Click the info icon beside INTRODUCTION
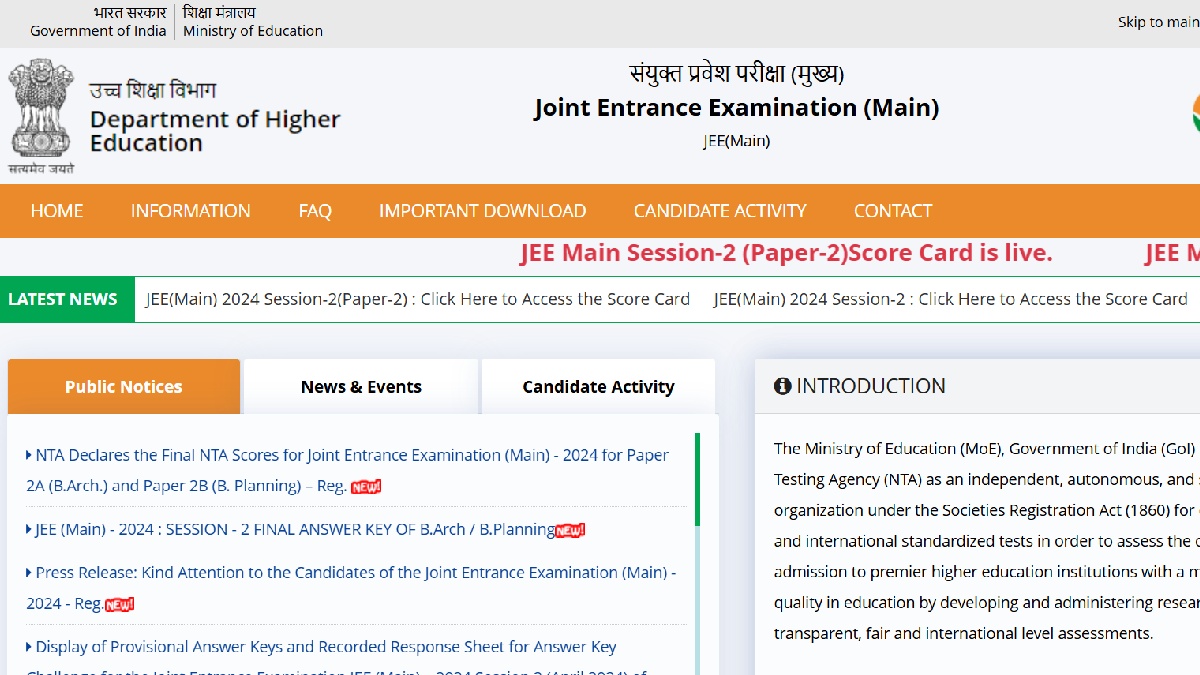Viewport: 1200px width, 675px height. pos(782,386)
